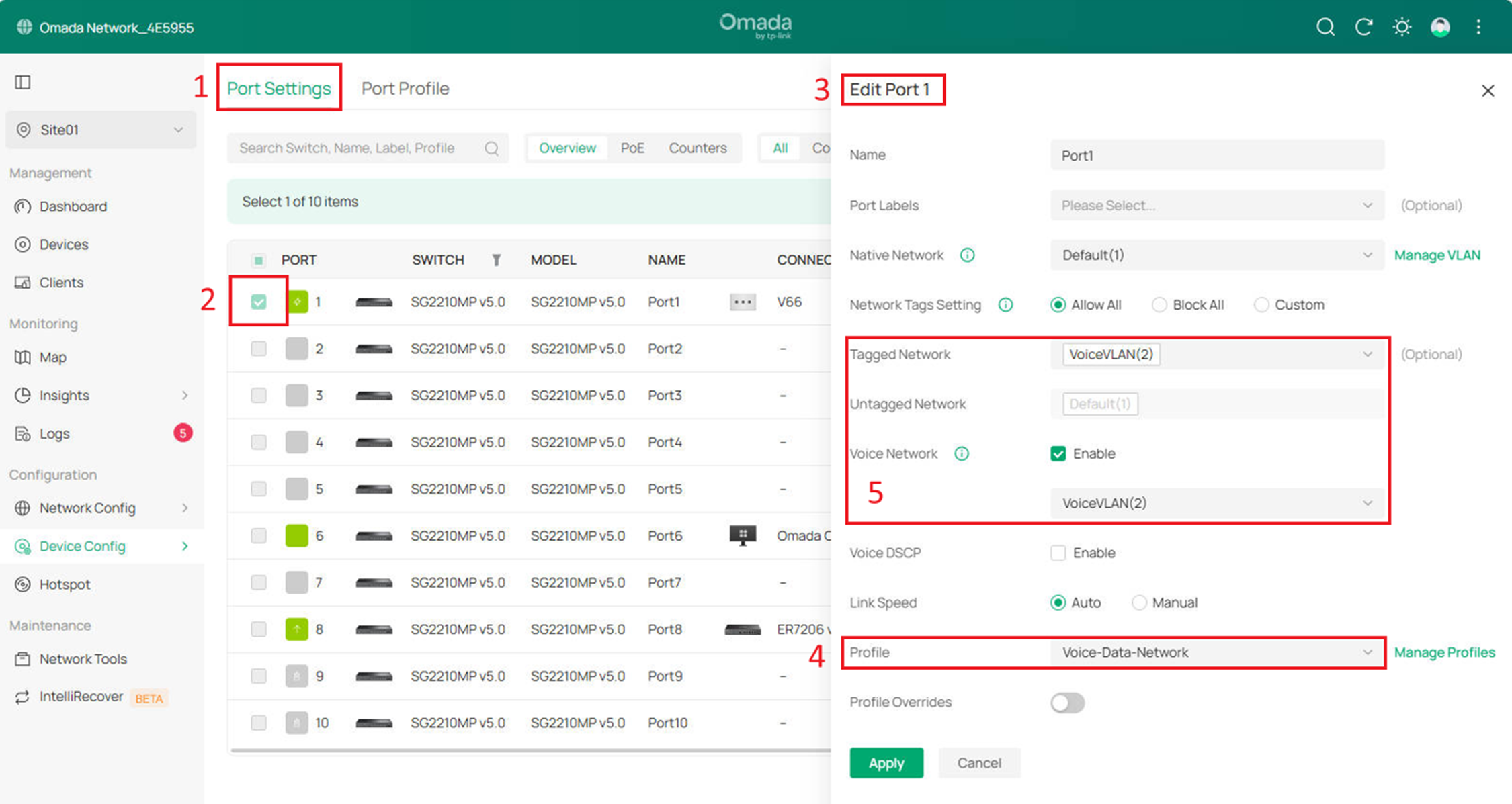Switch to the Port Profile tab

[x=405, y=89]
